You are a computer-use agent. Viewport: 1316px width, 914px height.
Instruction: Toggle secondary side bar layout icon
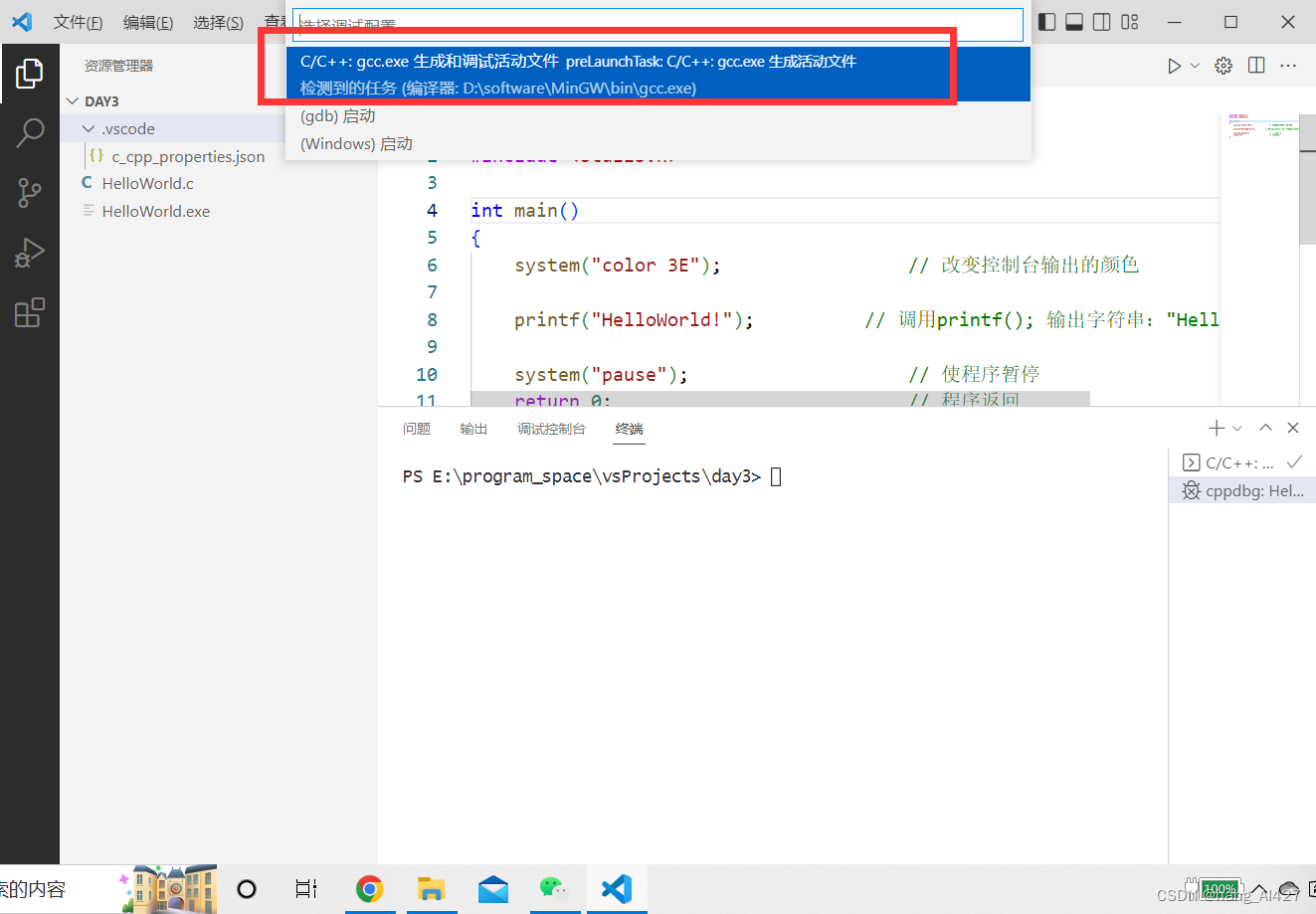[1102, 22]
